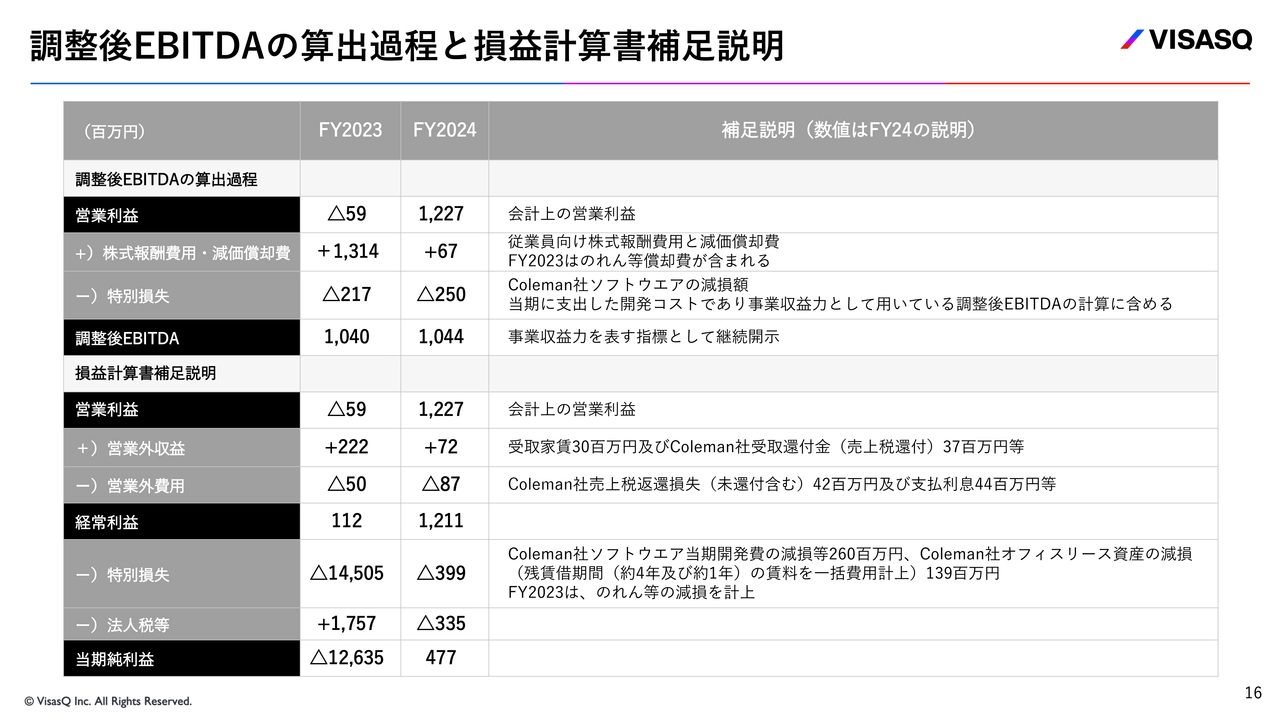
Task: Click the note Coleman社ソフトウエアの減損額
Action: (628, 285)
